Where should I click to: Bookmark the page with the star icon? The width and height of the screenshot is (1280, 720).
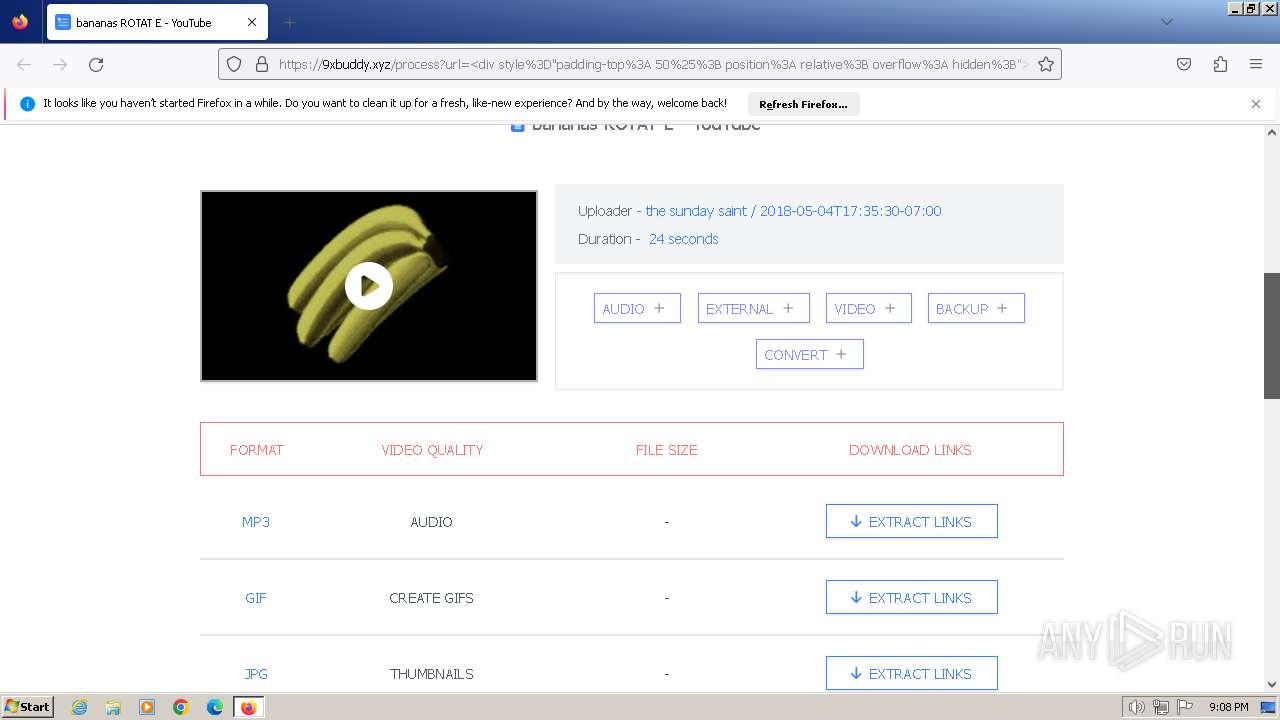coord(1046,64)
